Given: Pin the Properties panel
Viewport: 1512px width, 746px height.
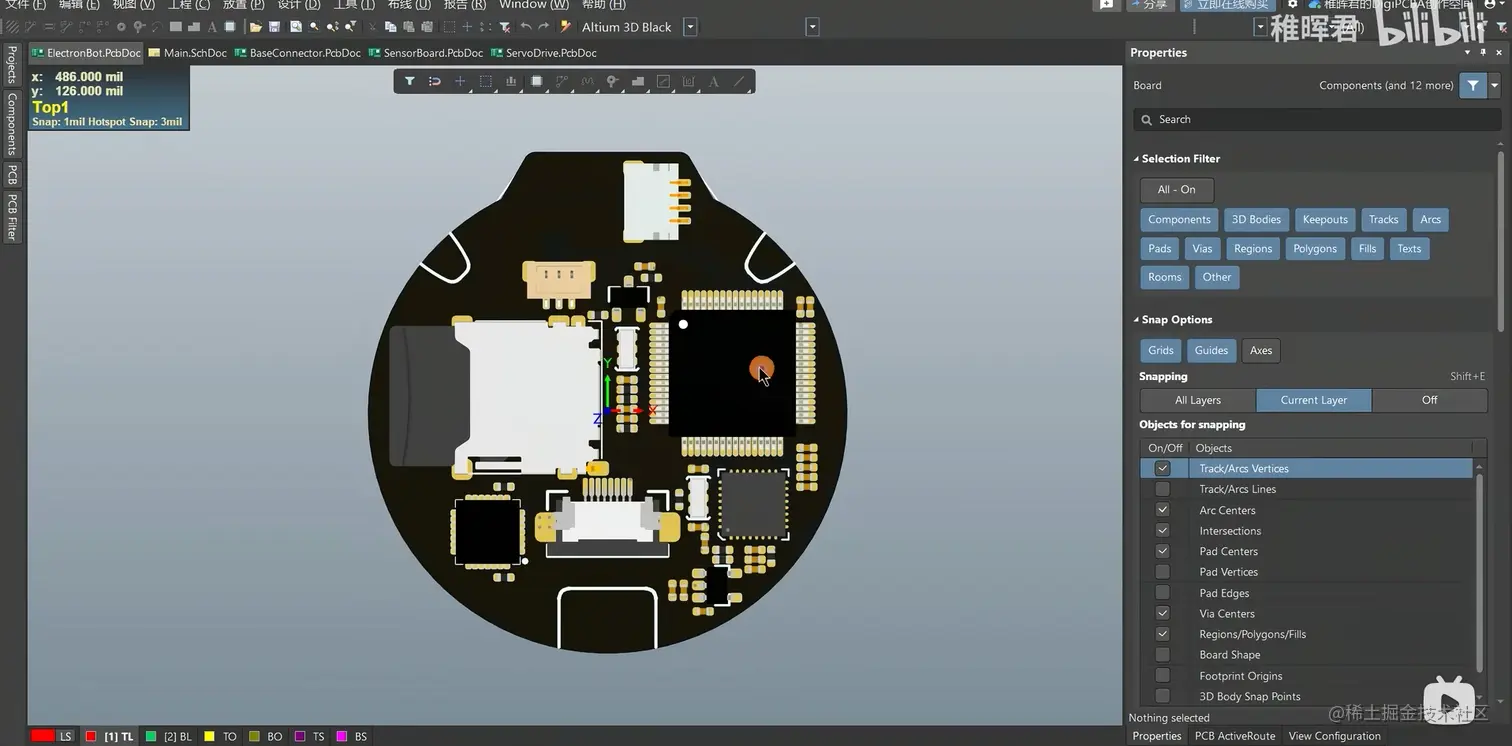Looking at the screenshot, I should 1482,52.
